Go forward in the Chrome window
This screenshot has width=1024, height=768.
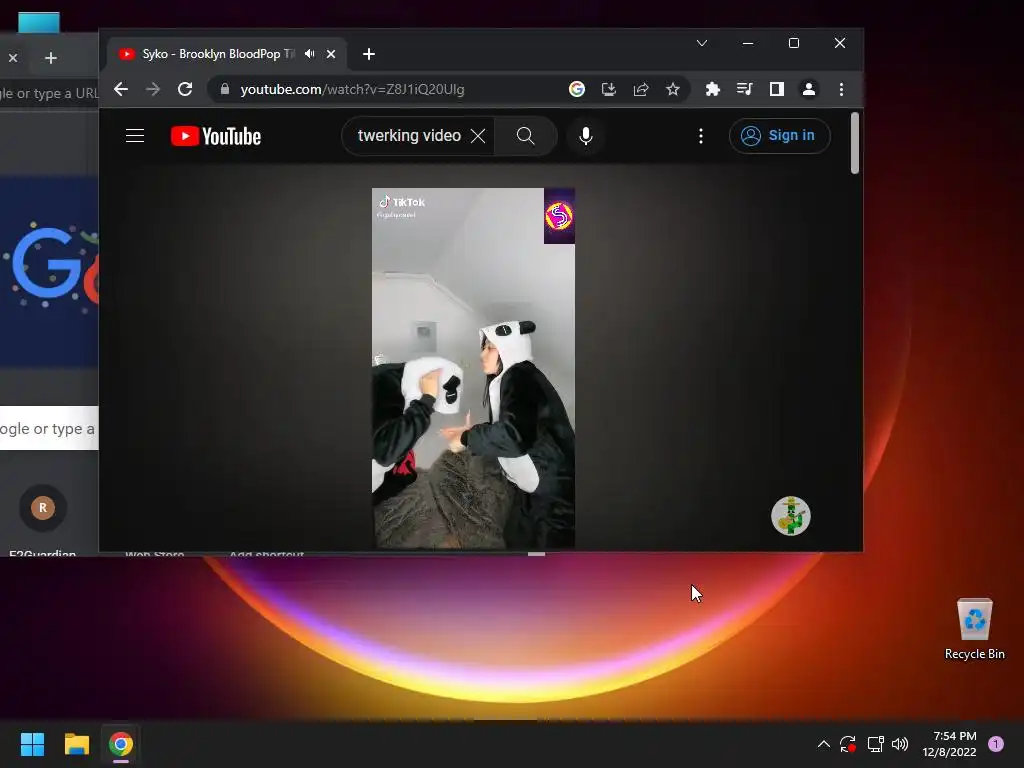153,89
